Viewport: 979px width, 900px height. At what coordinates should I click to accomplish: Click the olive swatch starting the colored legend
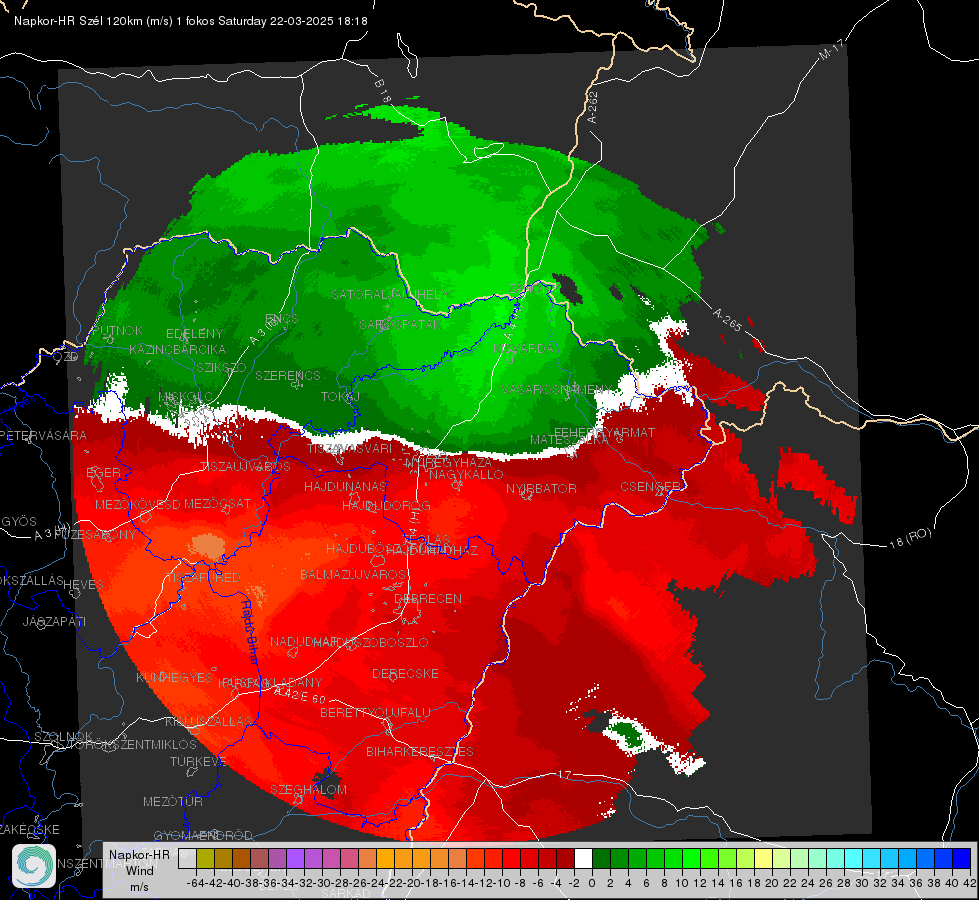click(x=205, y=858)
